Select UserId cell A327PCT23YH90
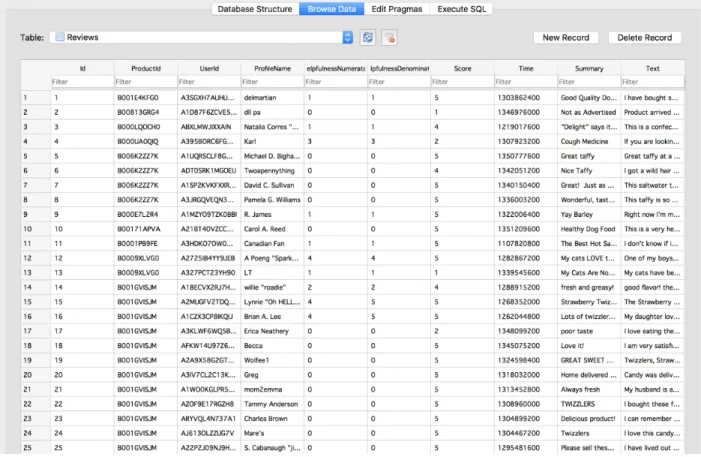This screenshot has width=701, height=457. click(x=209, y=273)
